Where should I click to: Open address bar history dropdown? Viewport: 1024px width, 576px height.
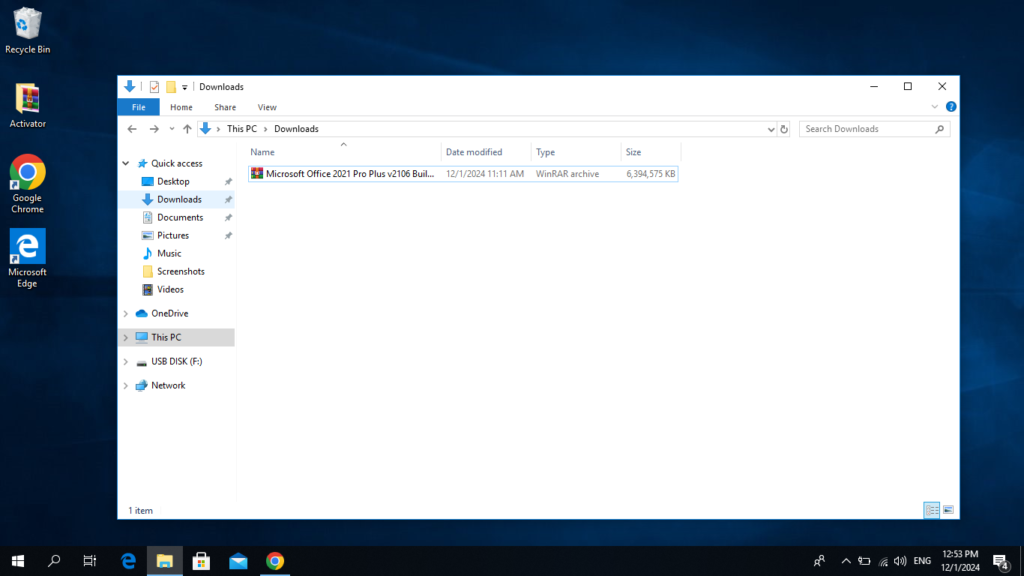coord(771,129)
